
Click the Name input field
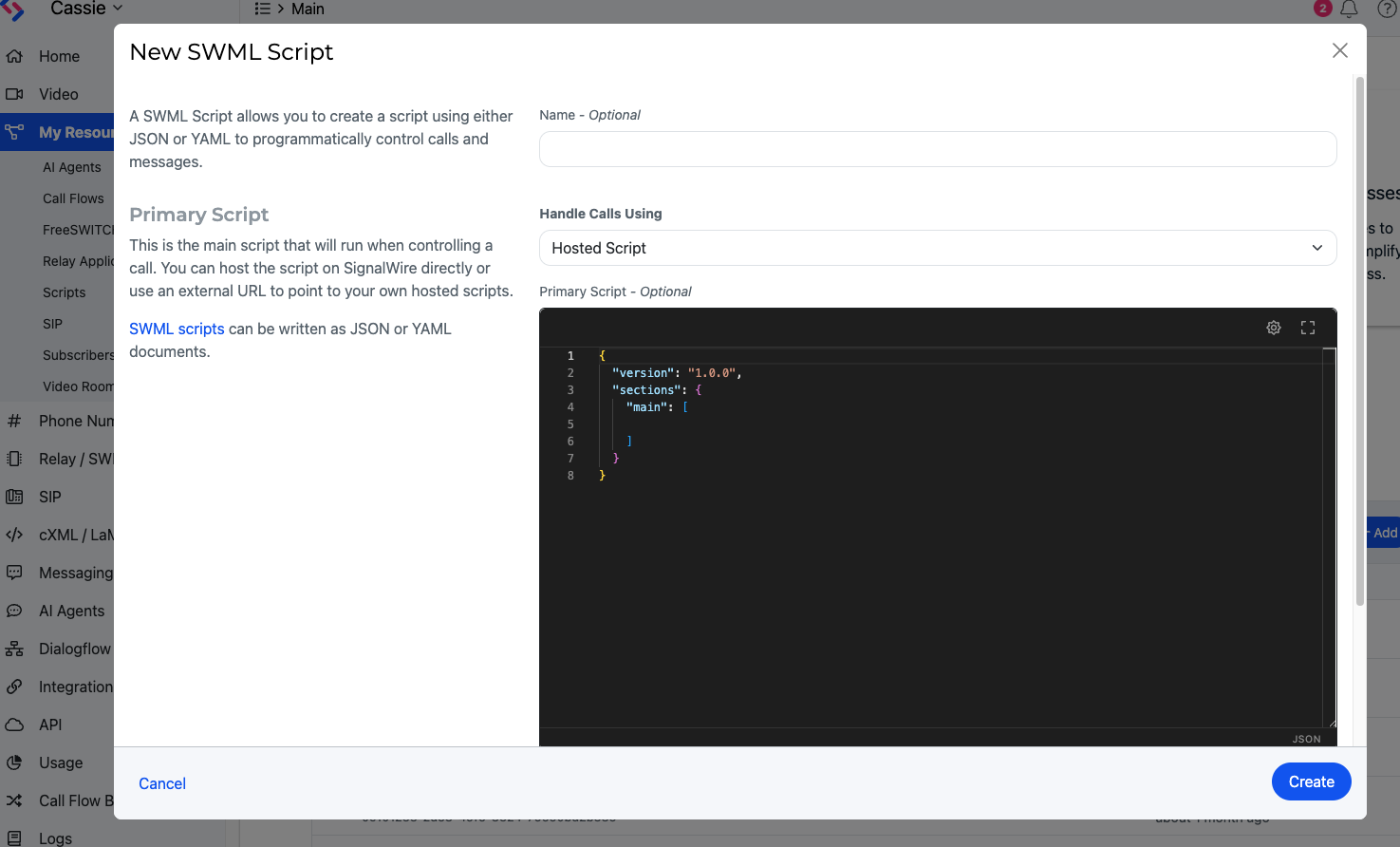pos(937,149)
